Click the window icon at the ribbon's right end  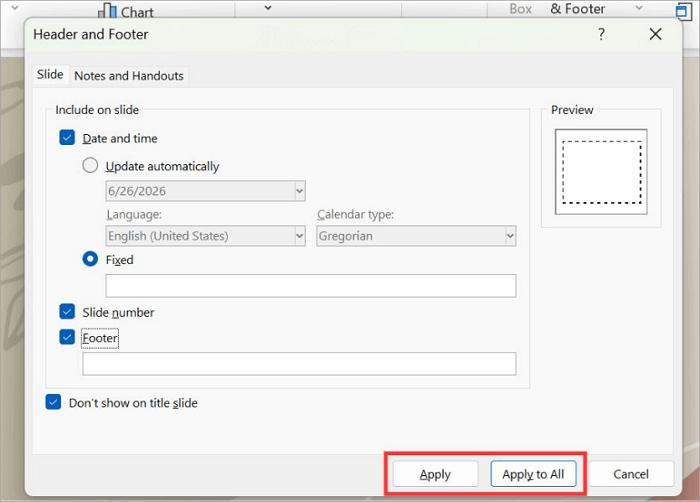682,11
